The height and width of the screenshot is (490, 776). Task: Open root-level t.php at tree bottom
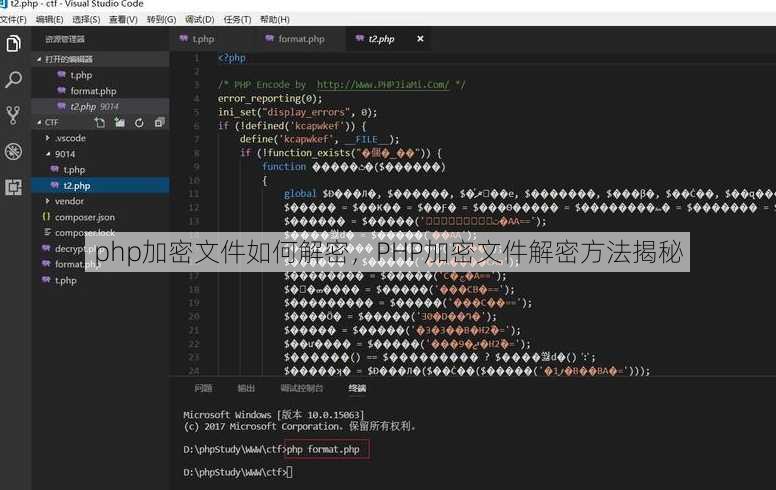point(100,280)
